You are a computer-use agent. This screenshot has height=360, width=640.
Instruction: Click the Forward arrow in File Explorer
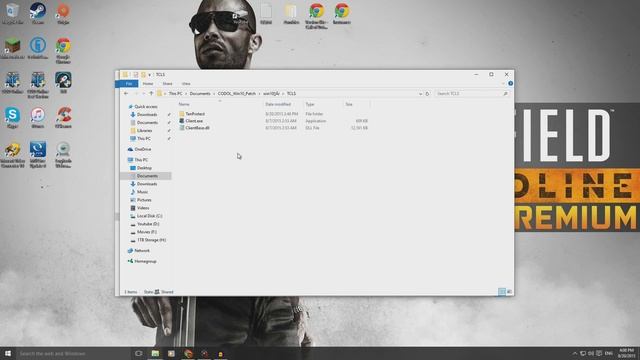pyautogui.click(x=136, y=93)
